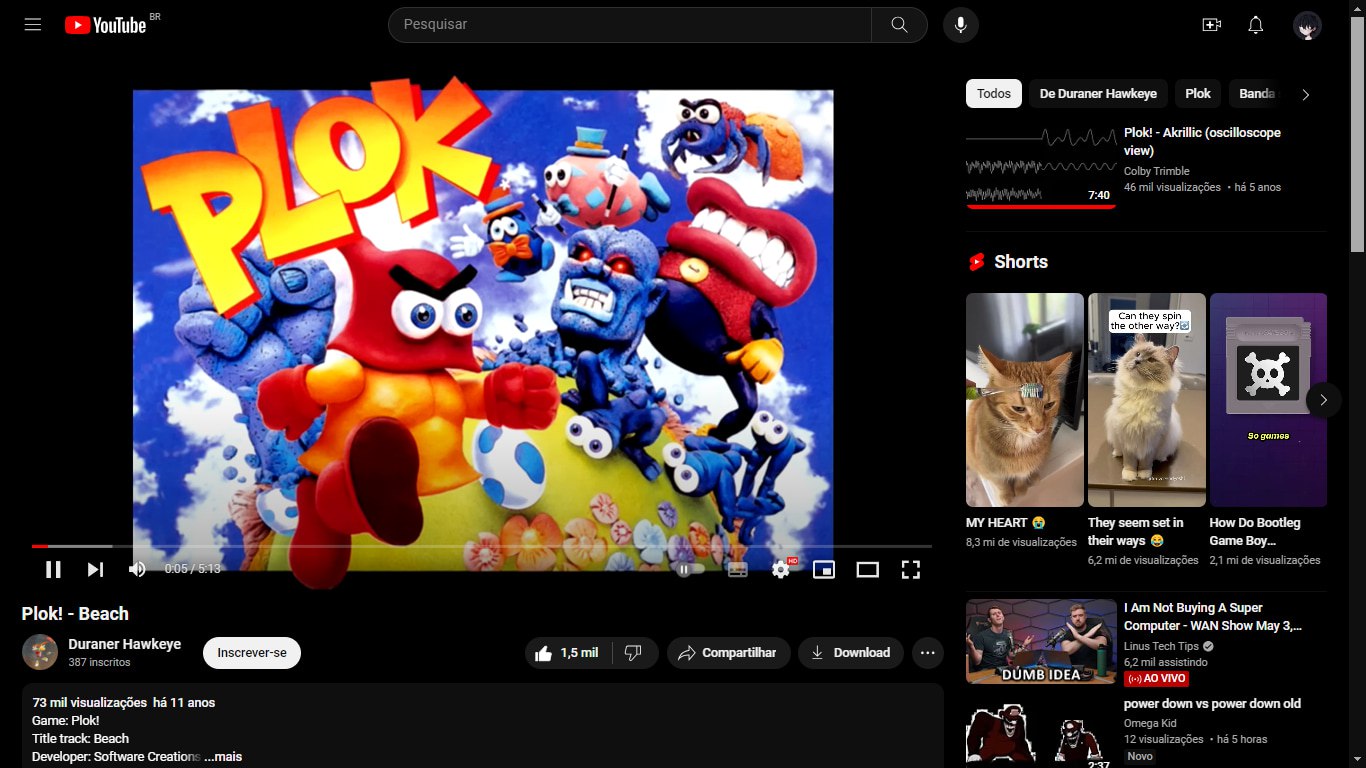Viewport: 1366px width, 768px height.
Task: Open WAN Show video thumbnail
Action: pos(1041,641)
